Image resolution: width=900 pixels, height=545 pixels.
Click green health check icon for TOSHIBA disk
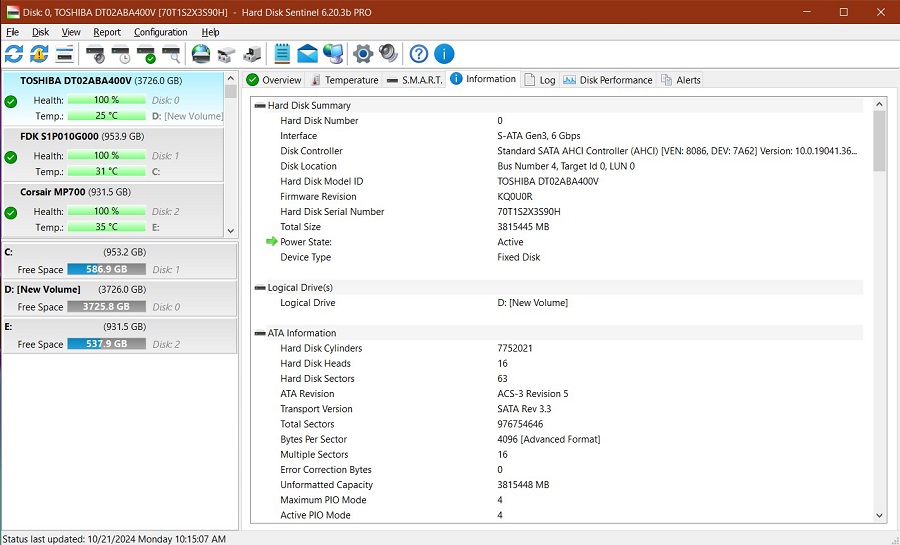pyautogui.click(x=10, y=102)
